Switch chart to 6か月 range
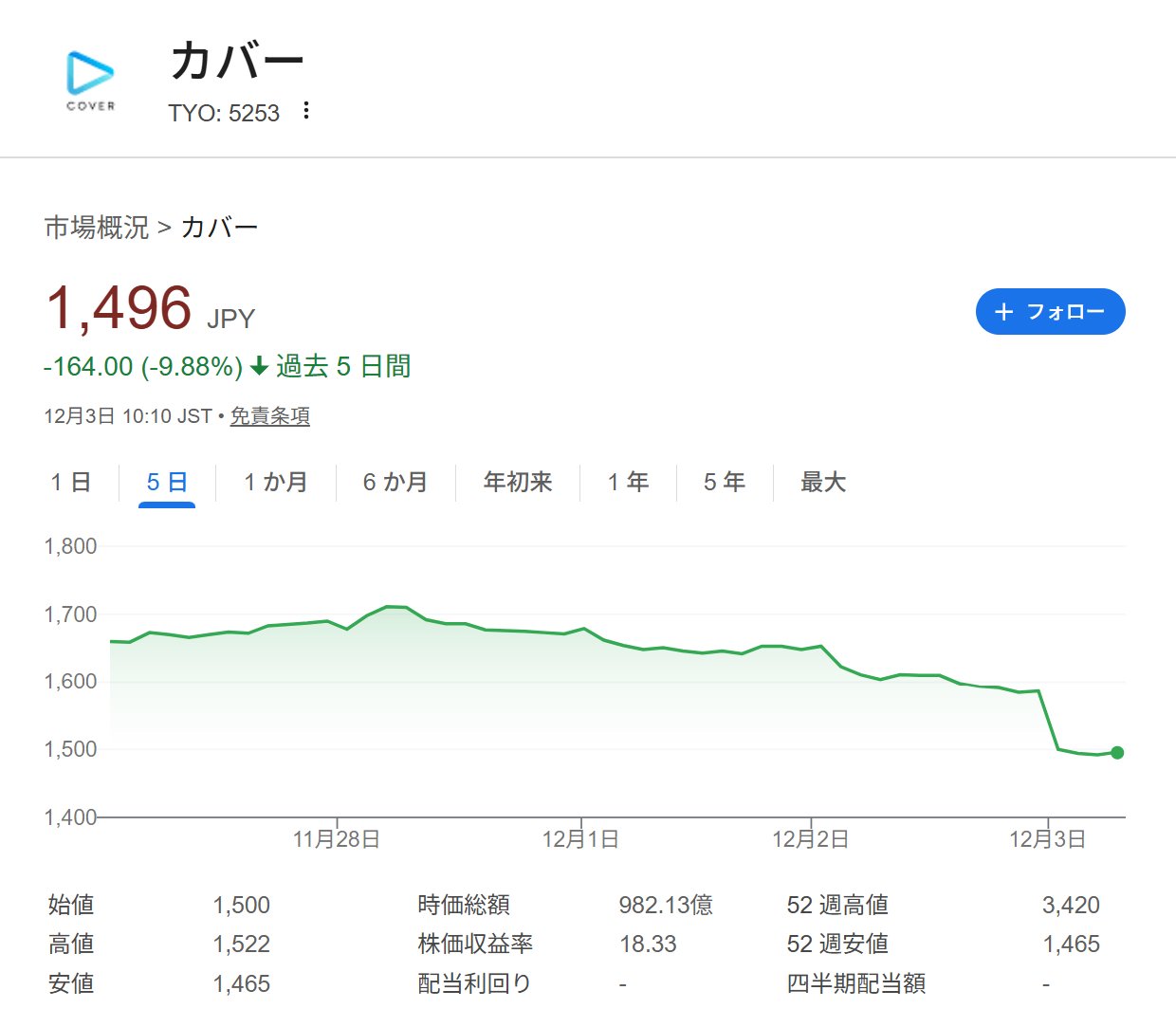The image size is (1176, 1027). (x=395, y=483)
